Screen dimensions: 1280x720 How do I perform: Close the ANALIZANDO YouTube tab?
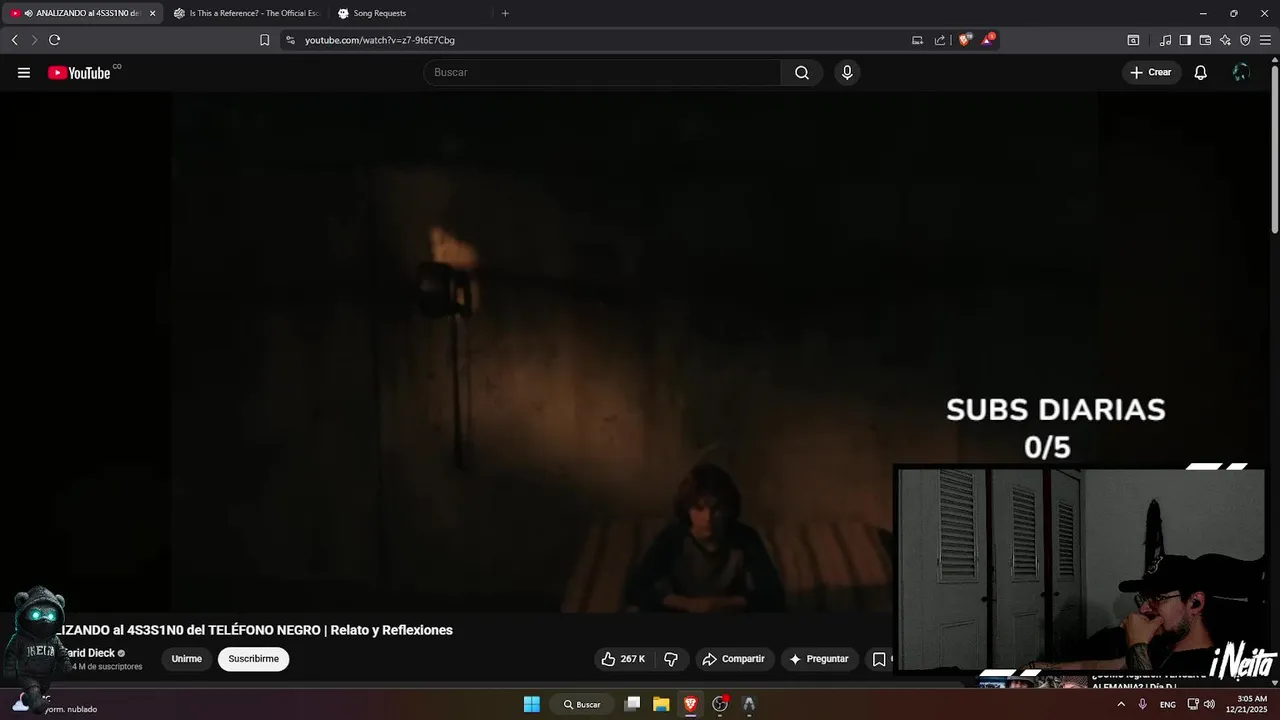(153, 13)
